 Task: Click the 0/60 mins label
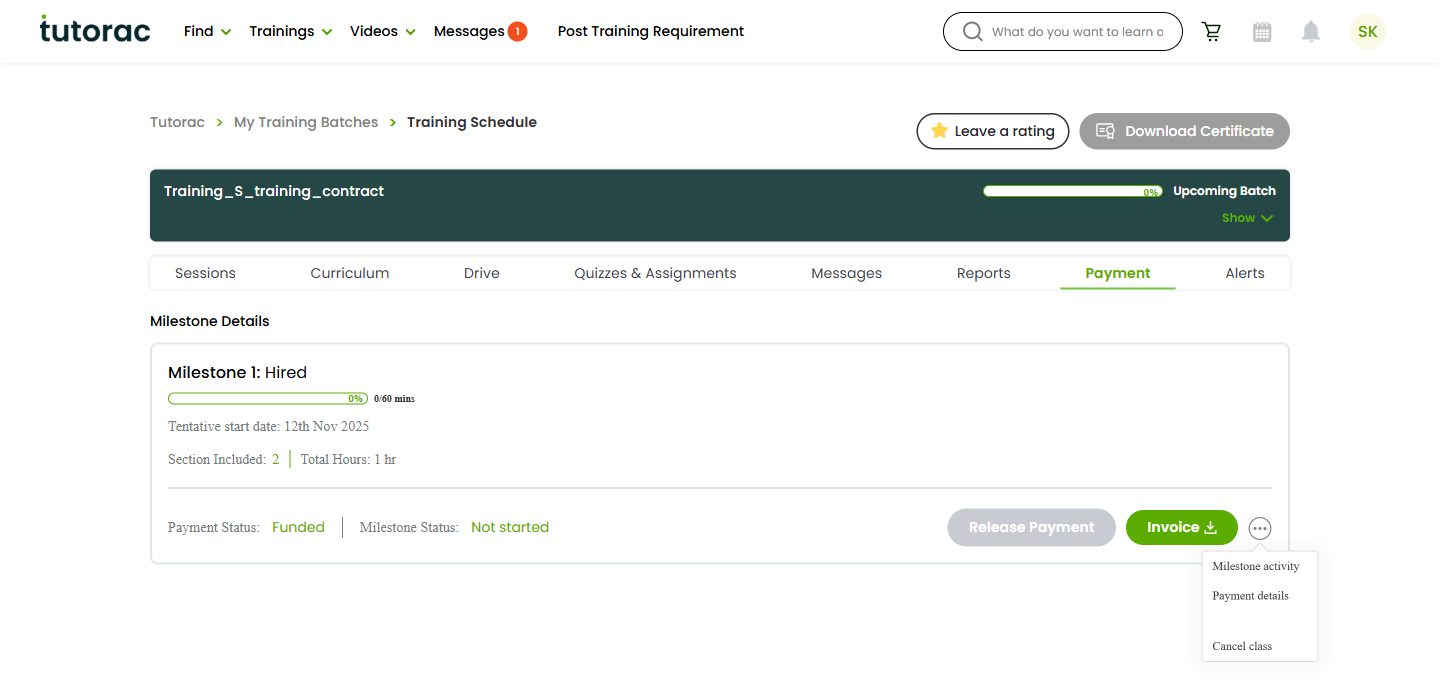point(394,398)
